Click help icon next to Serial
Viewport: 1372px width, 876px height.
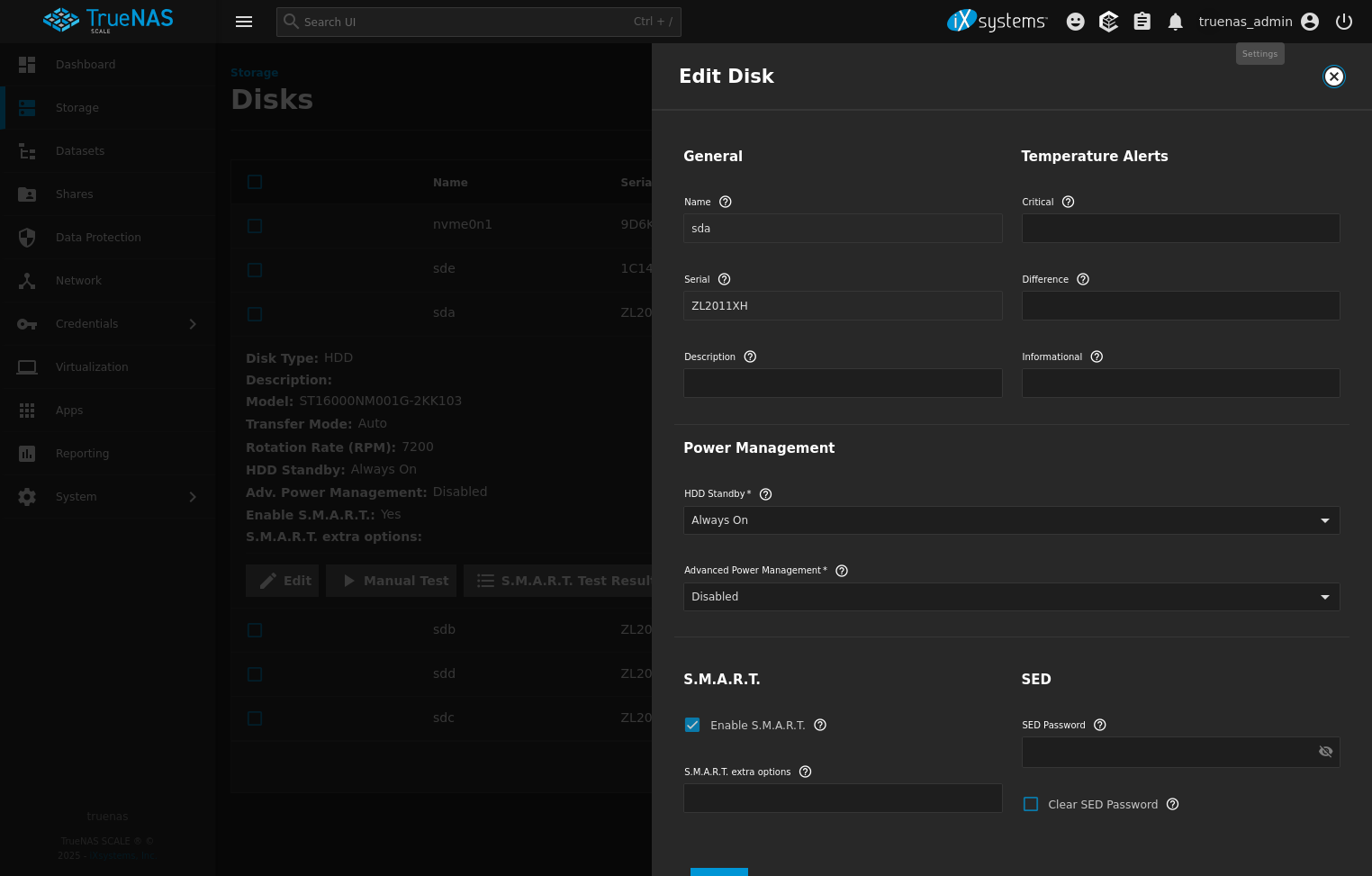(x=724, y=279)
